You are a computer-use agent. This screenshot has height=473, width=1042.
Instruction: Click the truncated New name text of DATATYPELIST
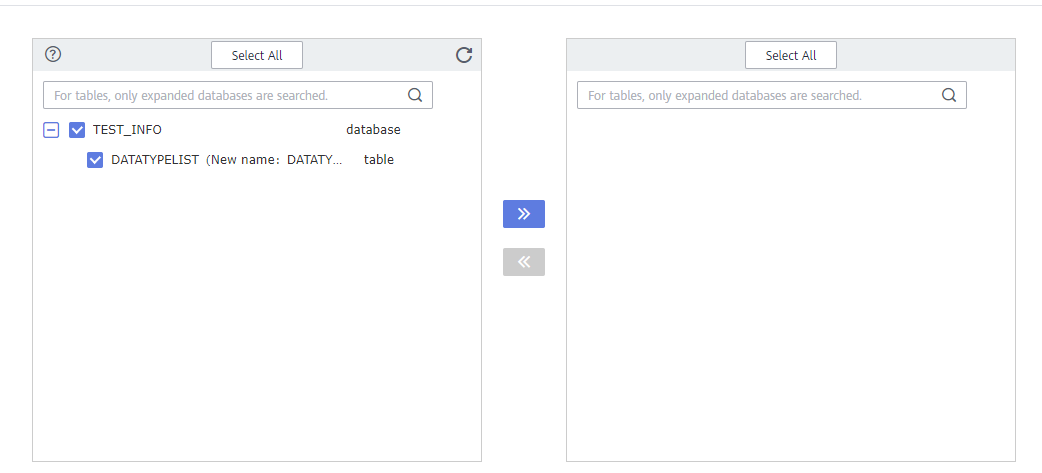pos(275,160)
